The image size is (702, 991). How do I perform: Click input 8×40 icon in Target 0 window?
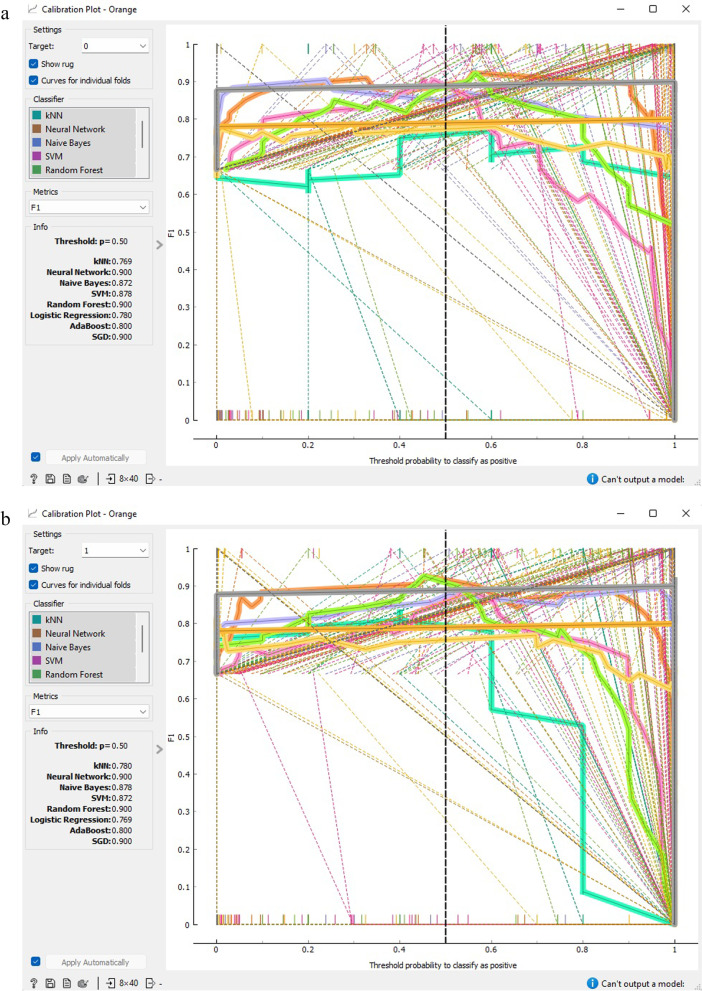click(x=123, y=479)
